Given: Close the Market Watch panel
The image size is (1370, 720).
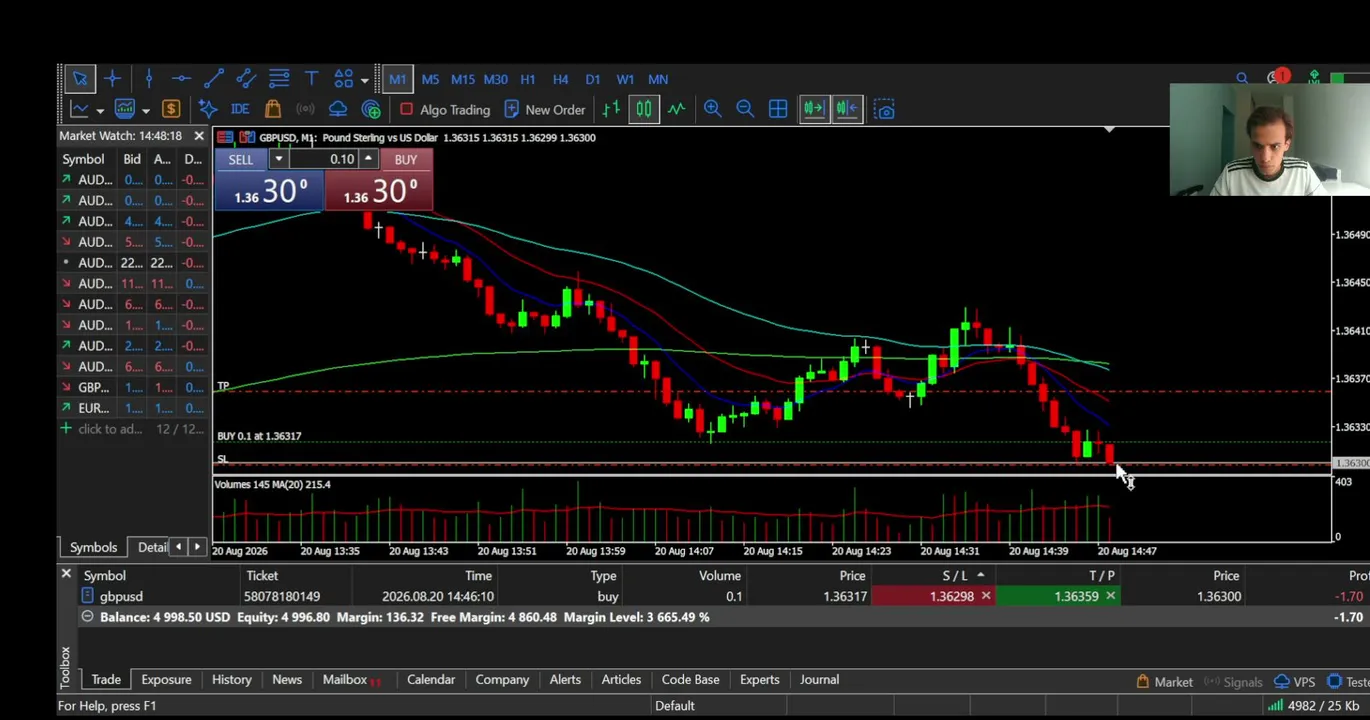Looking at the screenshot, I should [198, 136].
